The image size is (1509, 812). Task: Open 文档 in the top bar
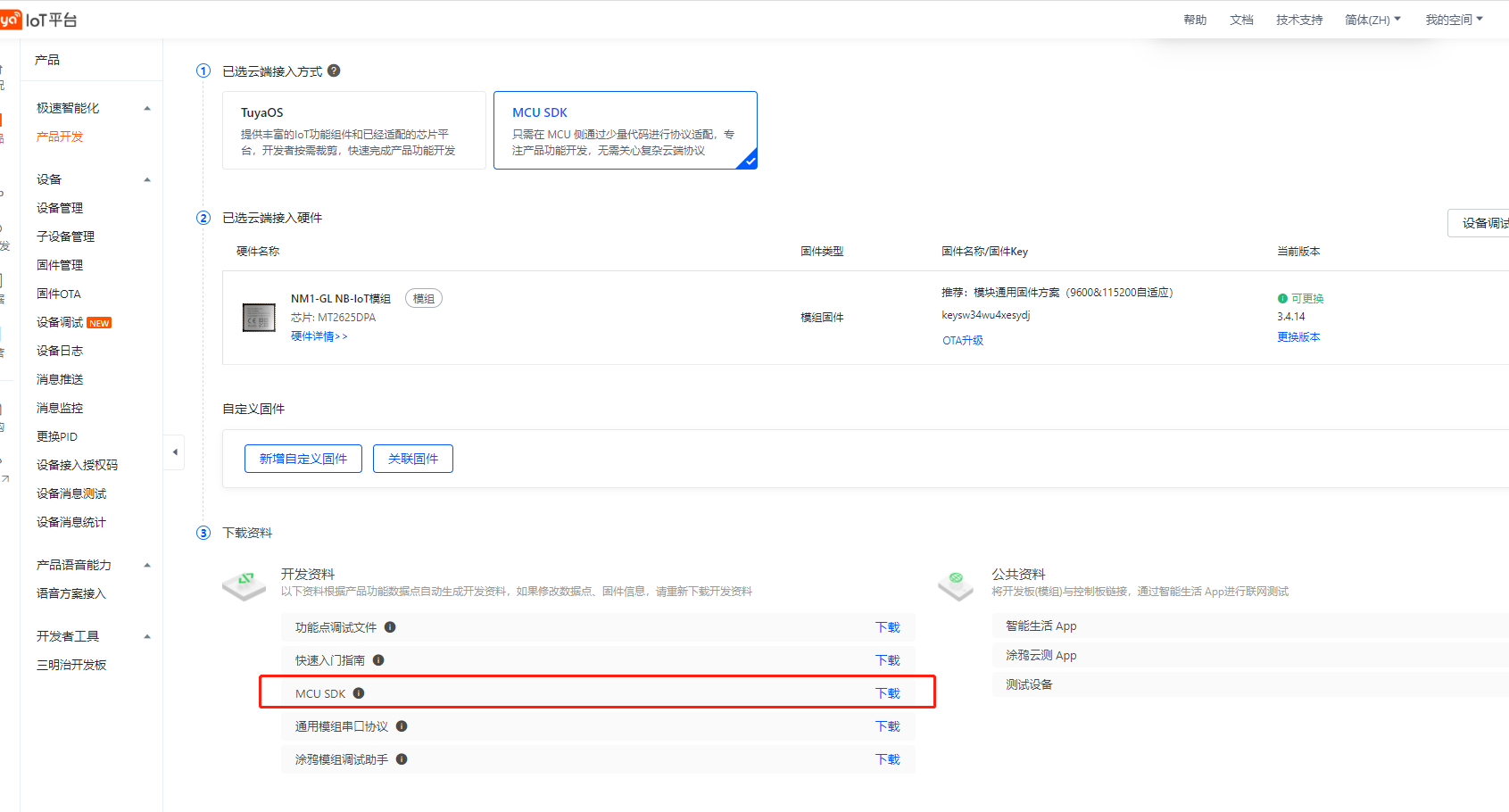coord(1241,20)
